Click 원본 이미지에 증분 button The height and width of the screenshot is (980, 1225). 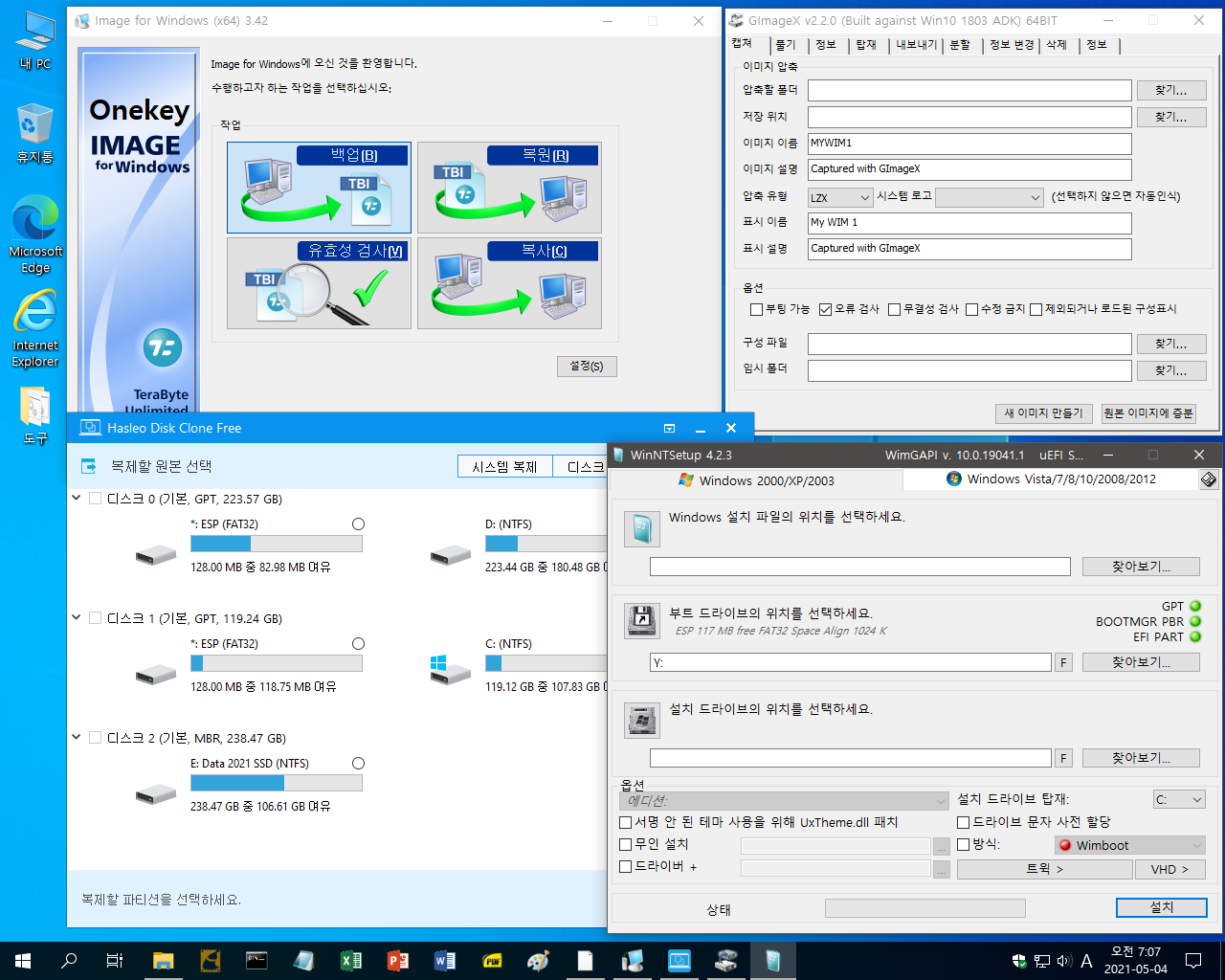click(x=1148, y=412)
